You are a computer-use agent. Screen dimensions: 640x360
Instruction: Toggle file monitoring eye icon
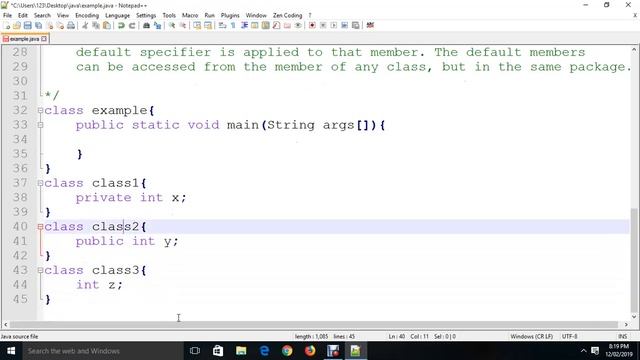pyautogui.click(x=298, y=25)
